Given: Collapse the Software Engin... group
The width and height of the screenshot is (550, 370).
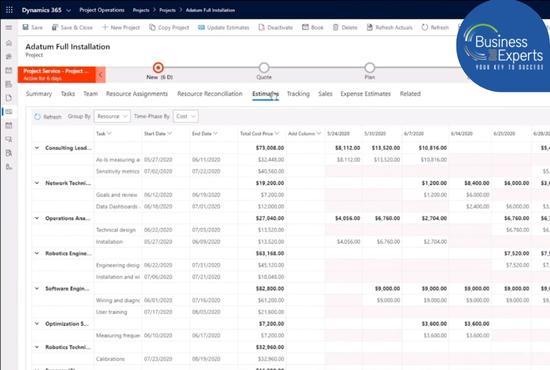Looking at the screenshot, I should [x=37, y=289].
